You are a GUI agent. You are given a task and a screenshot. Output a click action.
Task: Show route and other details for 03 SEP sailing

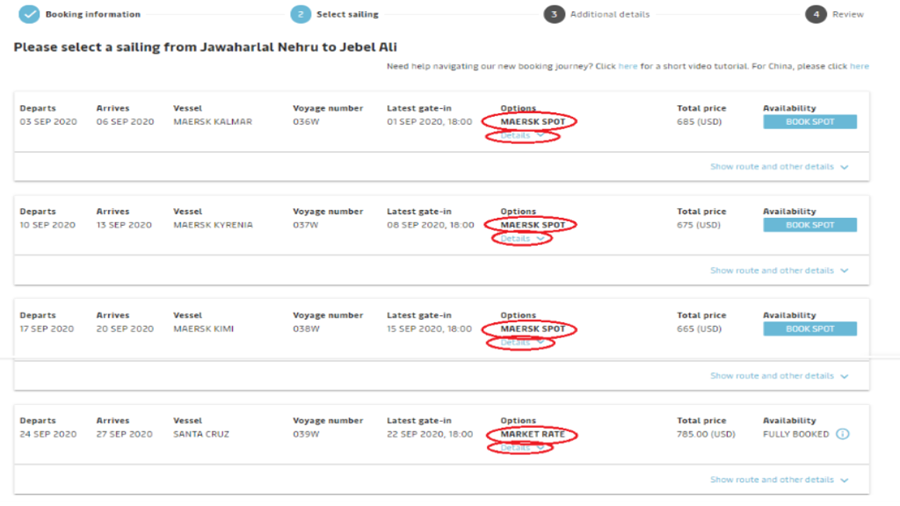(x=779, y=167)
